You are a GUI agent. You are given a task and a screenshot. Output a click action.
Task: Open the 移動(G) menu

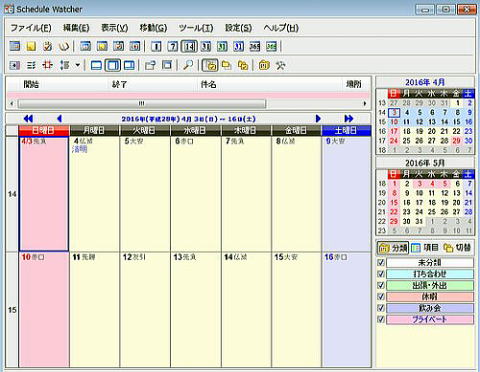point(153,28)
